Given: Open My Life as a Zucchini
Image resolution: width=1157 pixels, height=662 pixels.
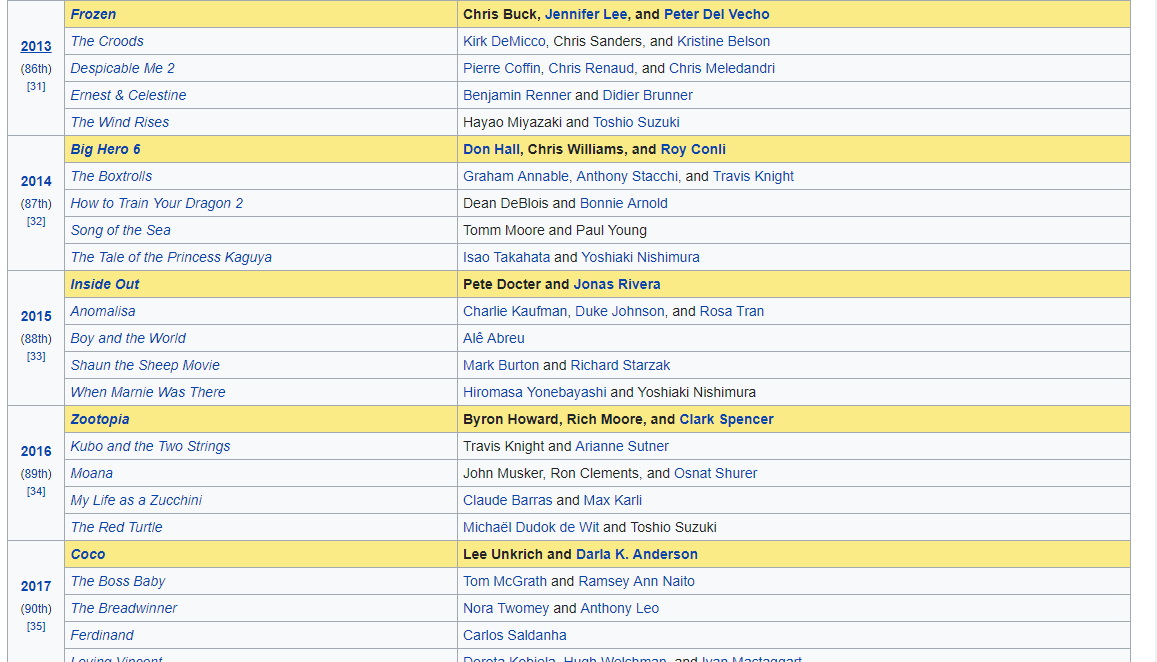Looking at the screenshot, I should click(x=136, y=500).
